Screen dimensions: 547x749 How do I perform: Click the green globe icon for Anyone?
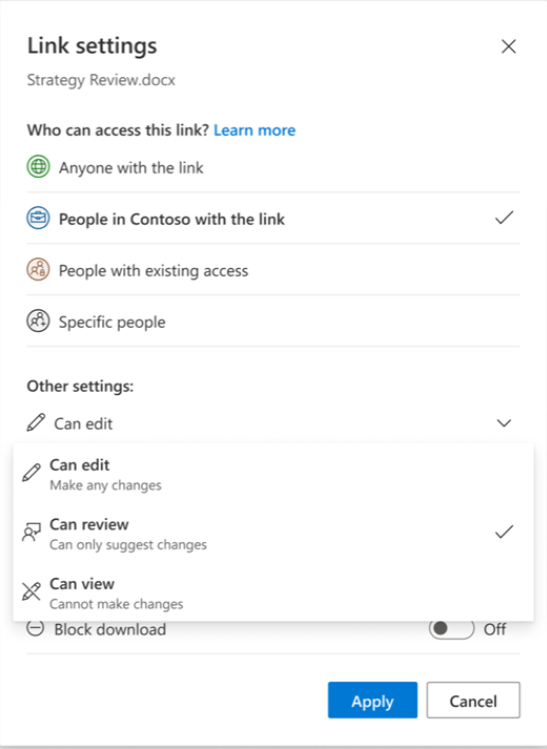coord(38,167)
